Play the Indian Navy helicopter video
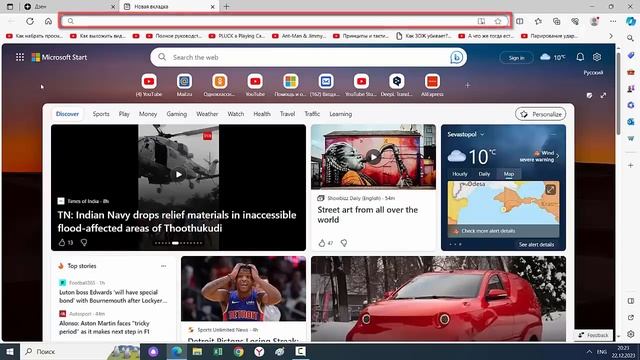 point(178,175)
